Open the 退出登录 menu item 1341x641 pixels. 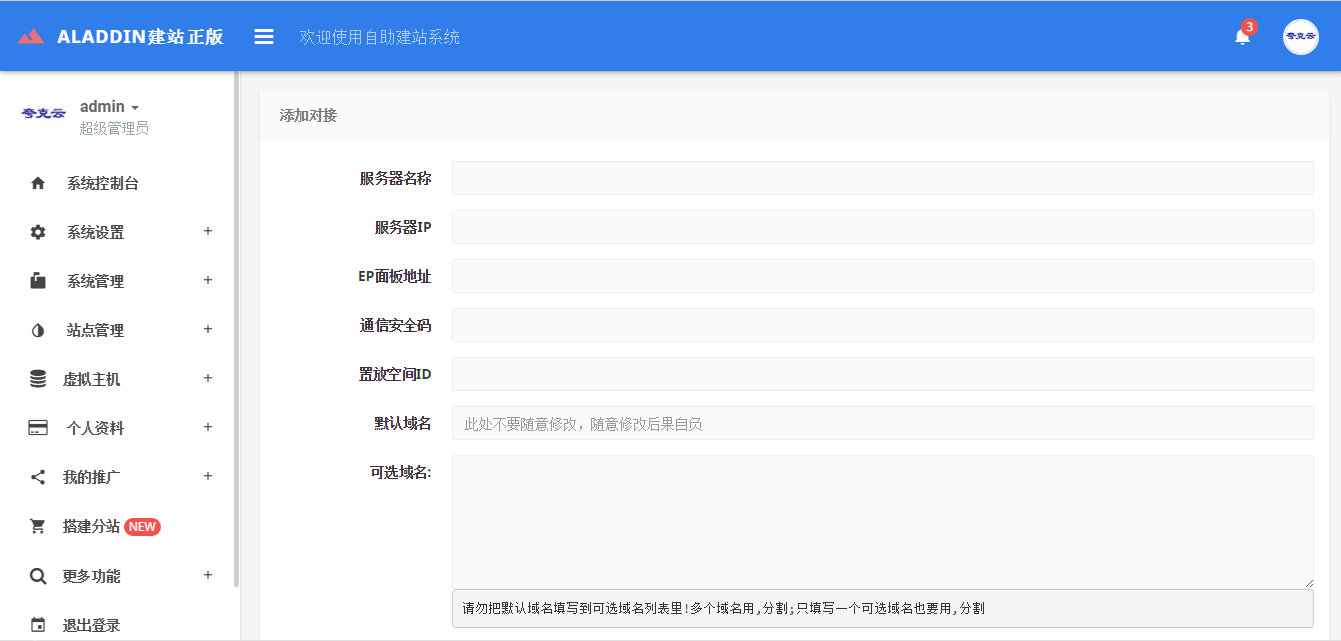click(x=91, y=625)
